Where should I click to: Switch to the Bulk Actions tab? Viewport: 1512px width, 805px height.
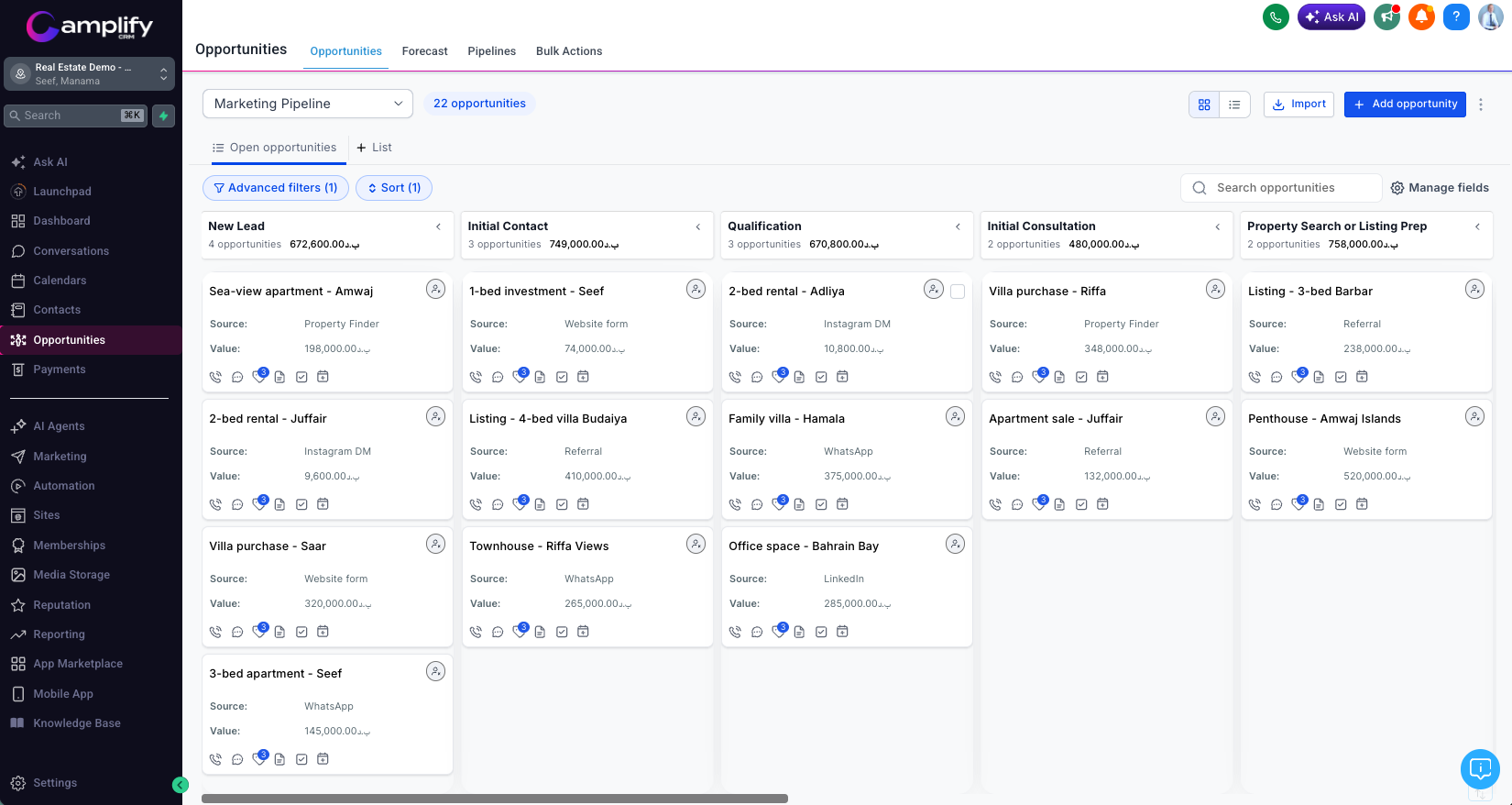569,51
